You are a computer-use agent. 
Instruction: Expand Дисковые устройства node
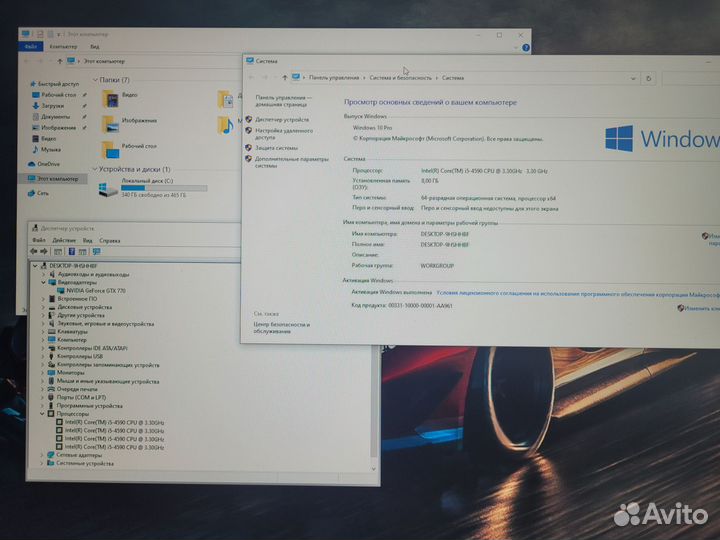[x=44, y=307]
